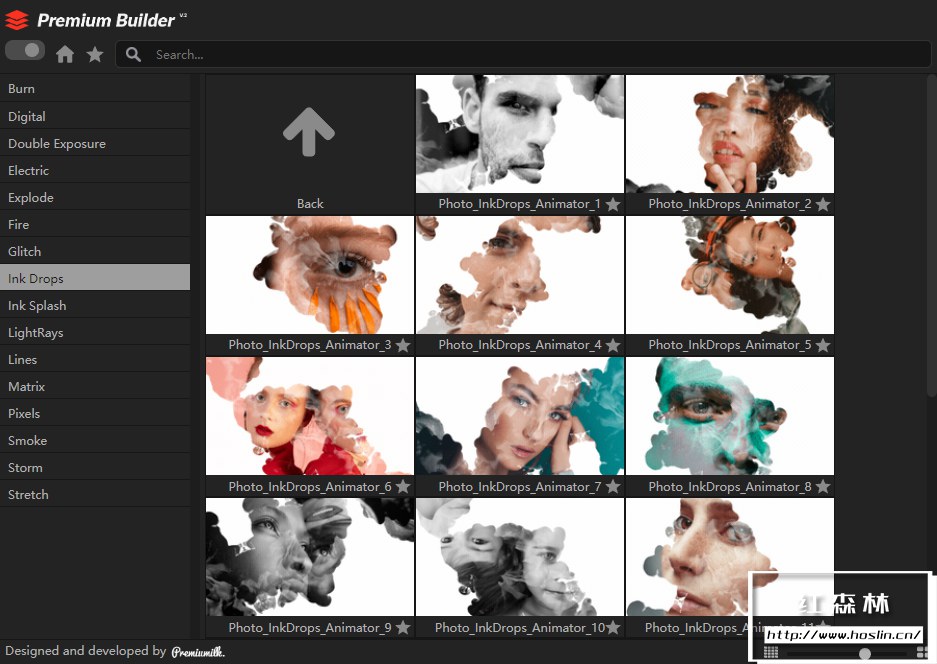937x664 pixels.
Task: Select the Matrix category
Action: click(95, 387)
